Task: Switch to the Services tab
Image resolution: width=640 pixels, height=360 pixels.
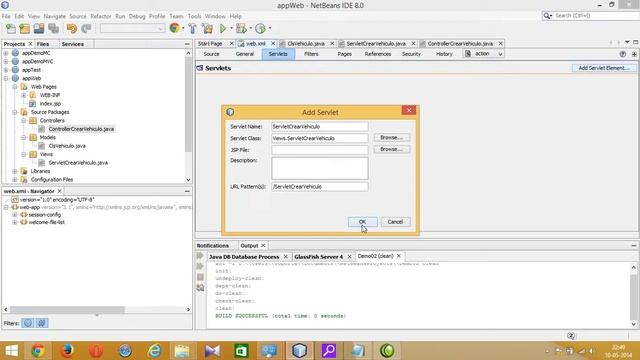Action: tap(73, 44)
